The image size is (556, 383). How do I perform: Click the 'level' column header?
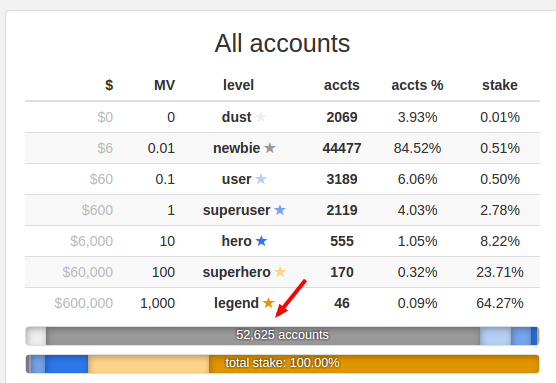pyautogui.click(x=238, y=85)
